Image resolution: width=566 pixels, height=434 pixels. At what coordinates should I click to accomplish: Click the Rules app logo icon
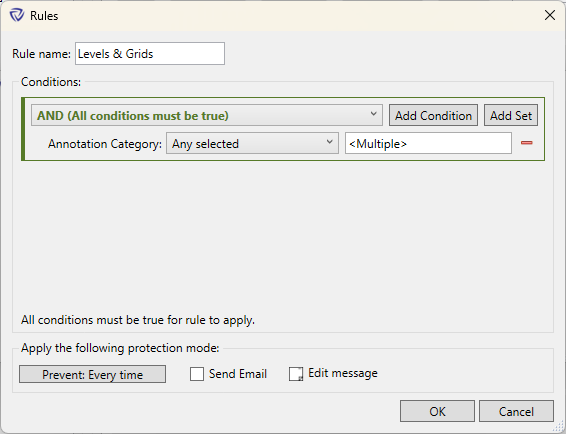click(17, 16)
